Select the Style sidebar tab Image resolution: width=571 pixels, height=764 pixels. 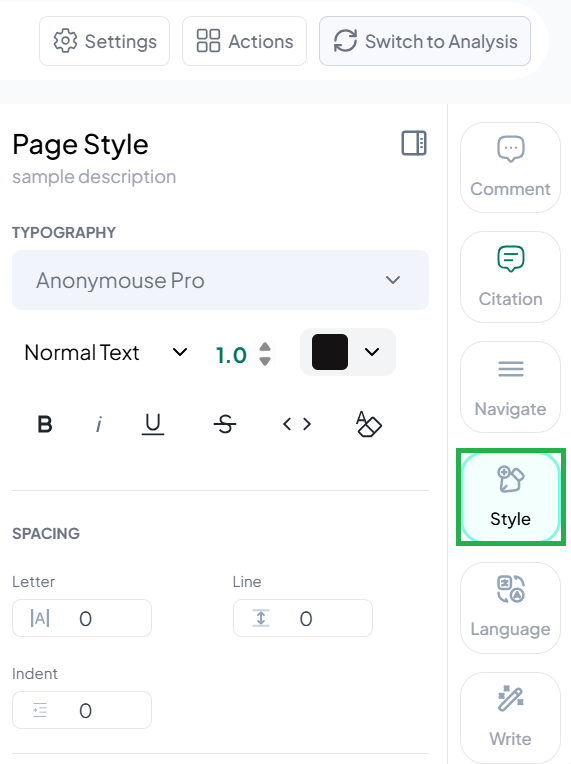[510, 497]
